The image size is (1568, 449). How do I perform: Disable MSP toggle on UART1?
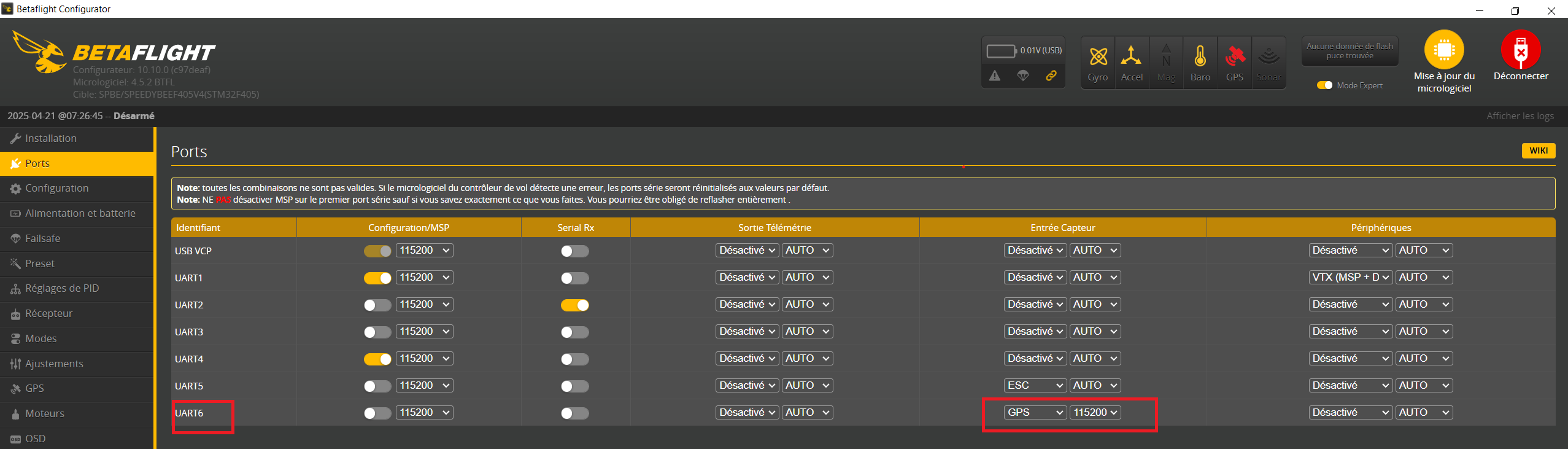pyautogui.click(x=377, y=278)
